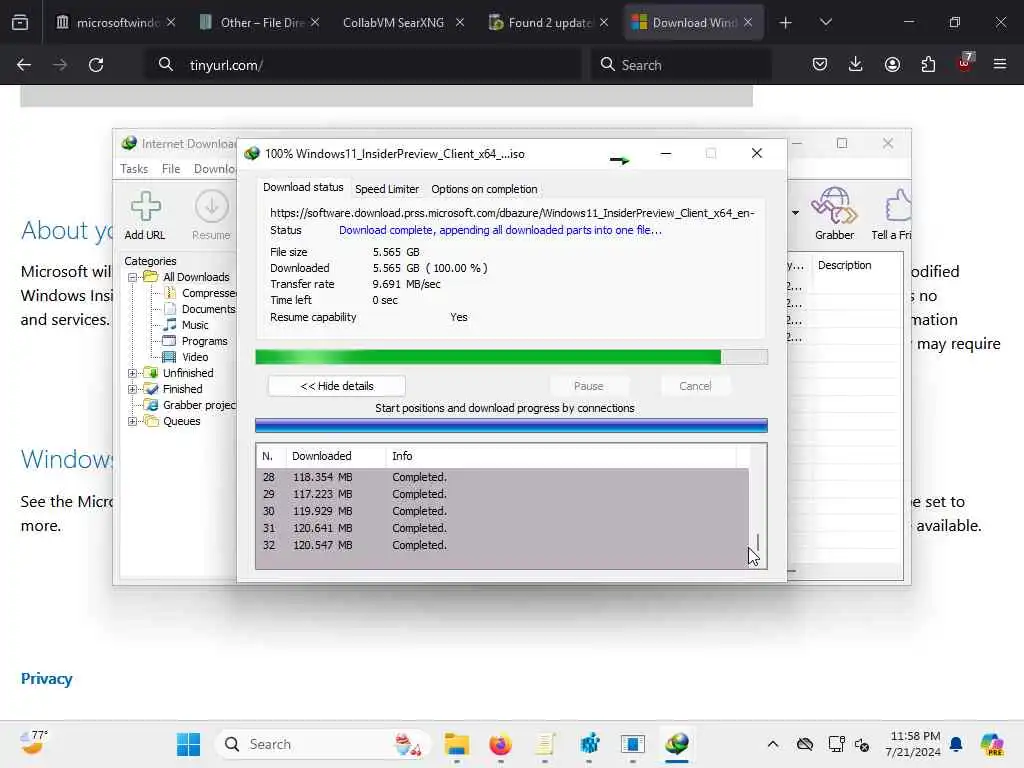Click the tinyurl.com address bar
Viewport: 1024px width, 768px height.
[x=362, y=65]
